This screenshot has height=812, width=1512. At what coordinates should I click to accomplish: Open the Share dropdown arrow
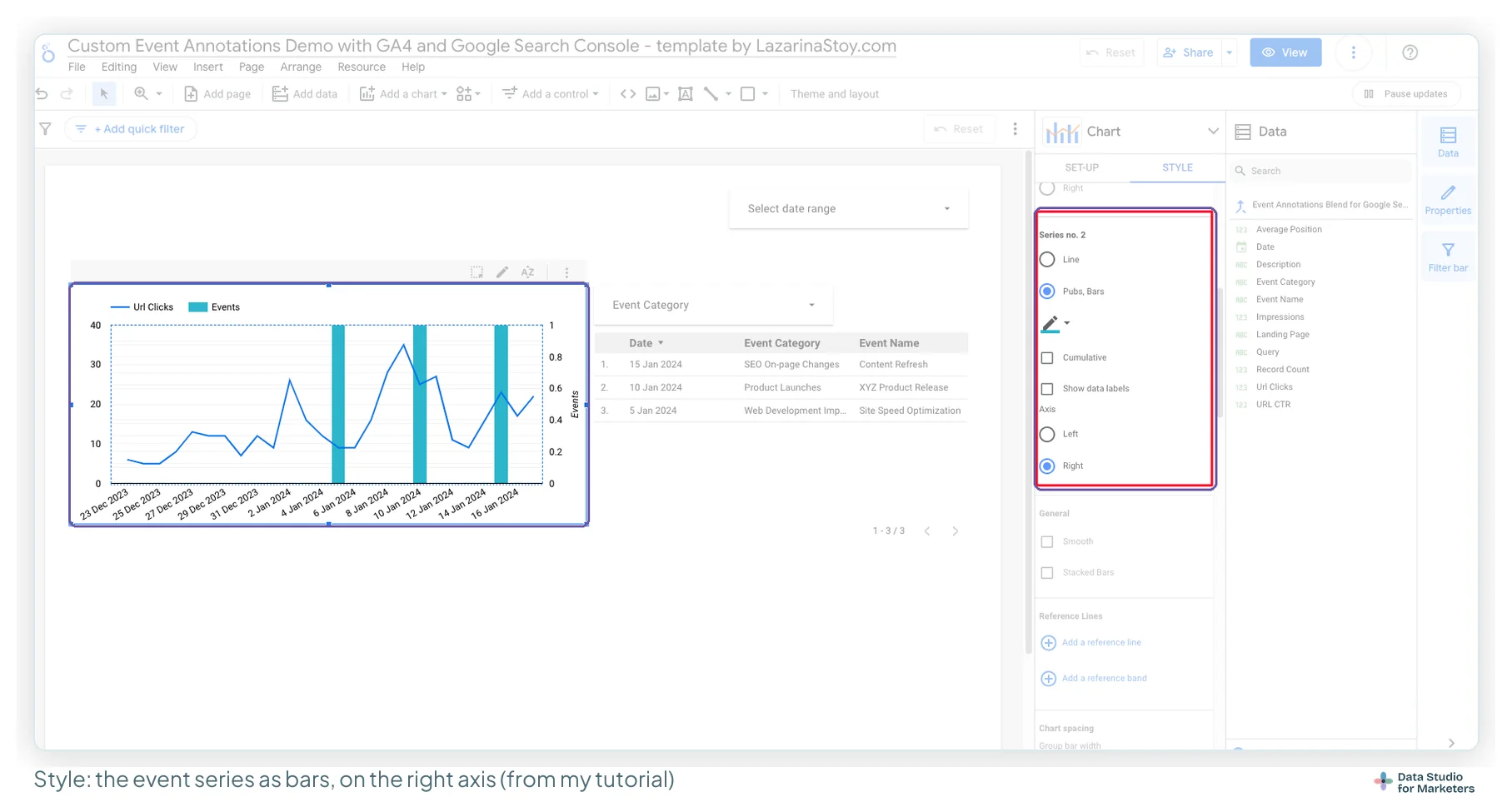point(1229,52)
